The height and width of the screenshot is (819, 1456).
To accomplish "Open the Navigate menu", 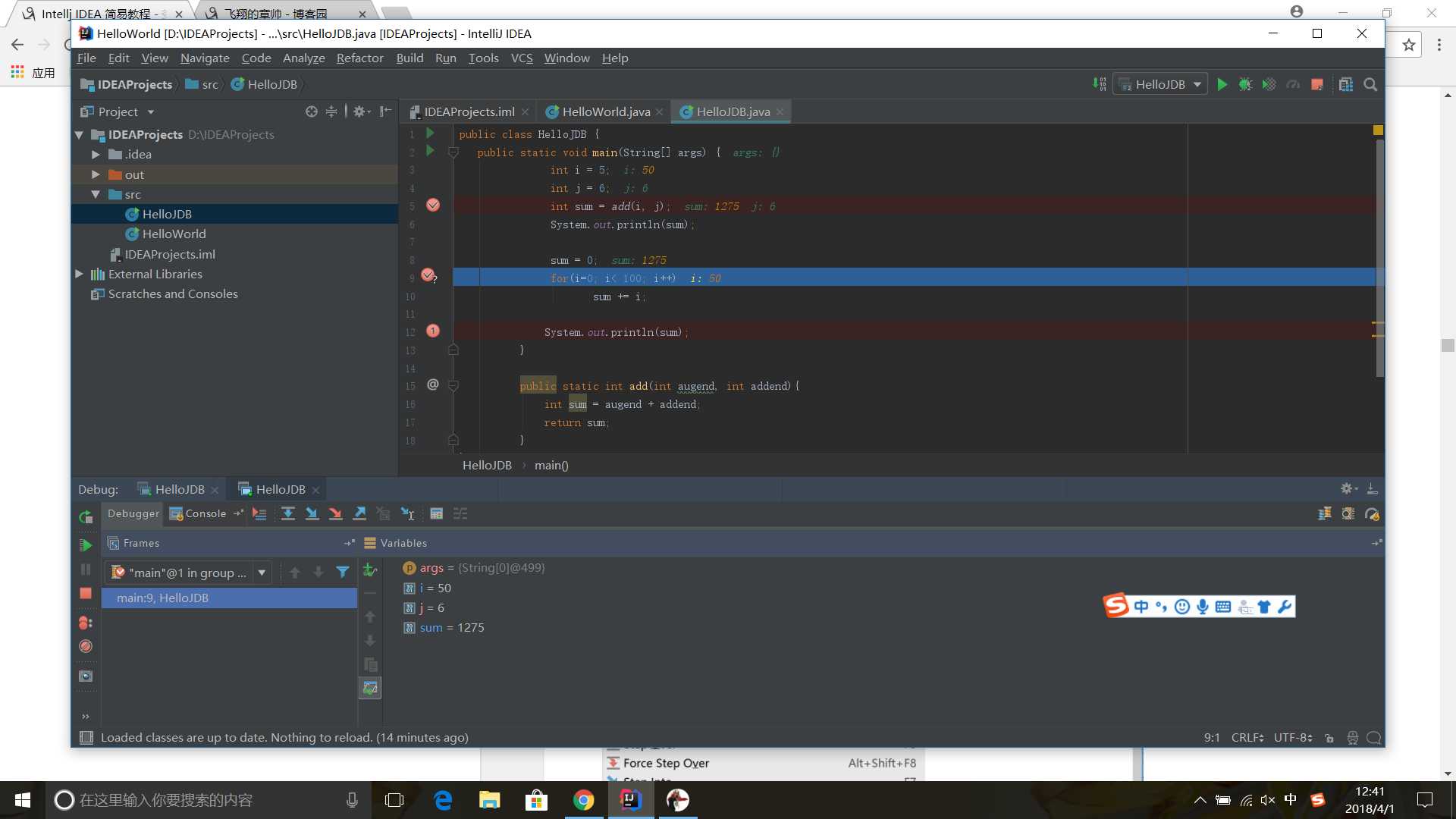I will [x=205, y=58].
